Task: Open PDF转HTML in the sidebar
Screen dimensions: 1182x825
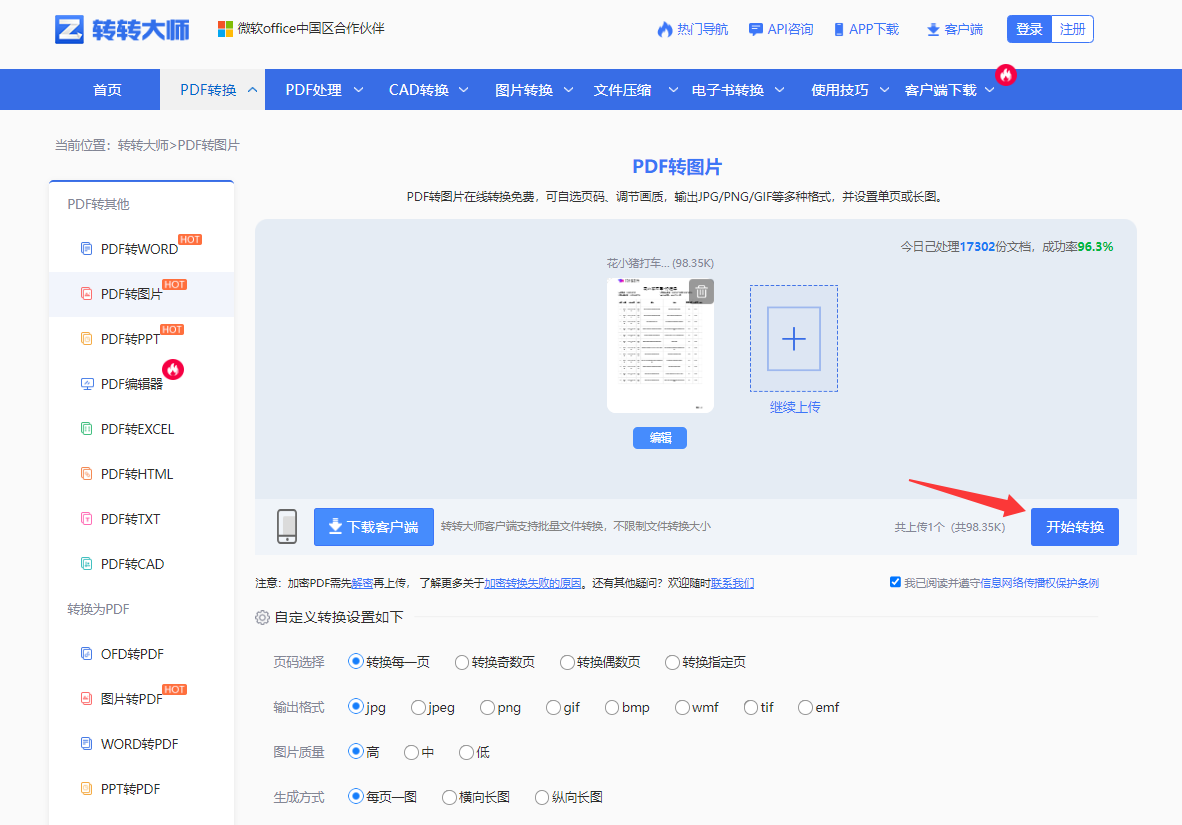Action: 136,474
